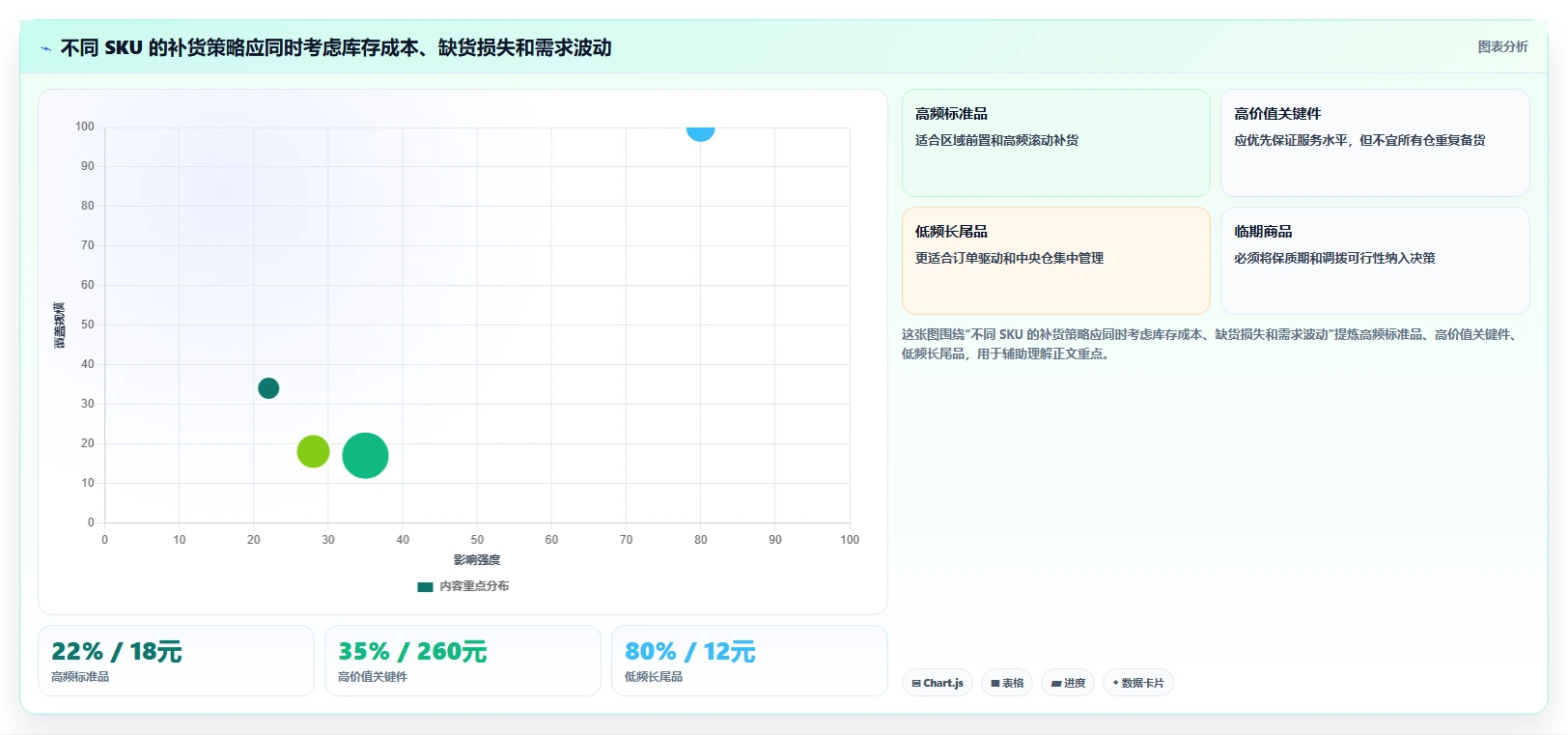Click the large green bubble near x=35
Screen dimensions: 1568x735
365,456
